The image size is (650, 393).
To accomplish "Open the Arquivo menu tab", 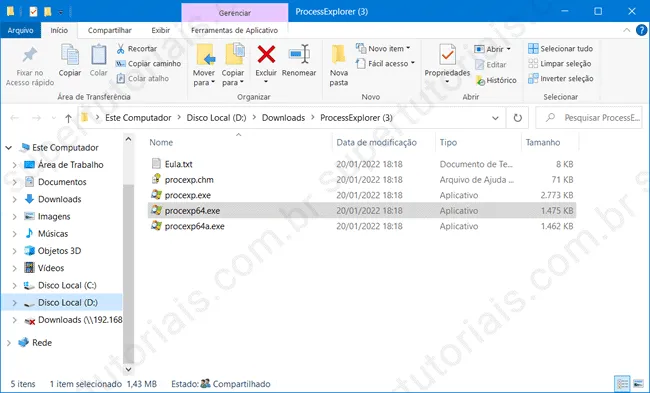I will [20, 30].
